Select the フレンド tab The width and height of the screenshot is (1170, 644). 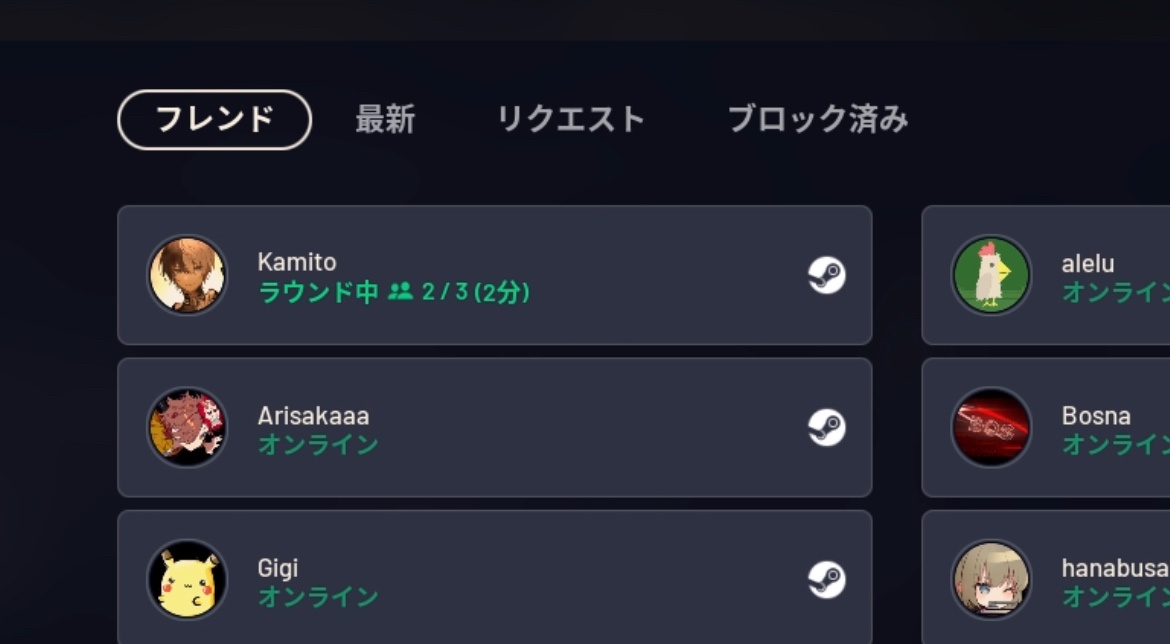pos(214,120)
